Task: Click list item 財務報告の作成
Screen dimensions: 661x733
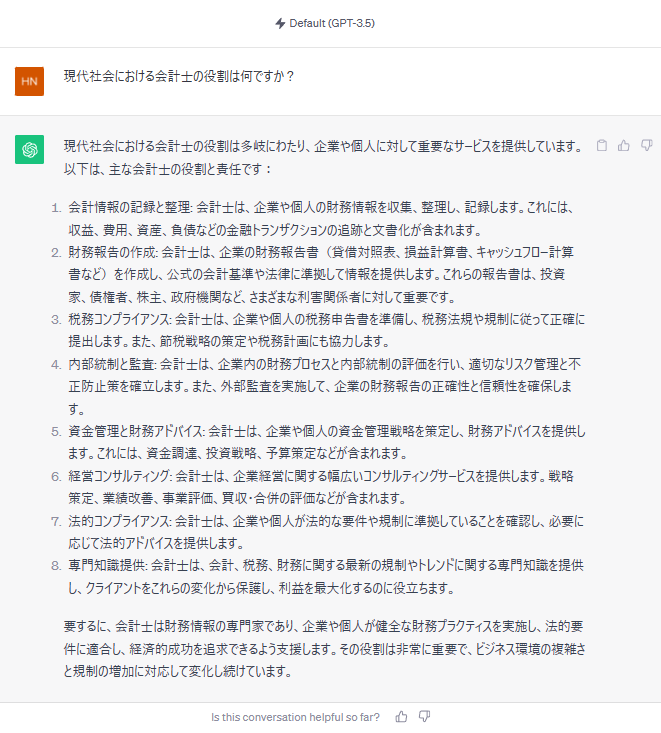Action: point(321,274)
